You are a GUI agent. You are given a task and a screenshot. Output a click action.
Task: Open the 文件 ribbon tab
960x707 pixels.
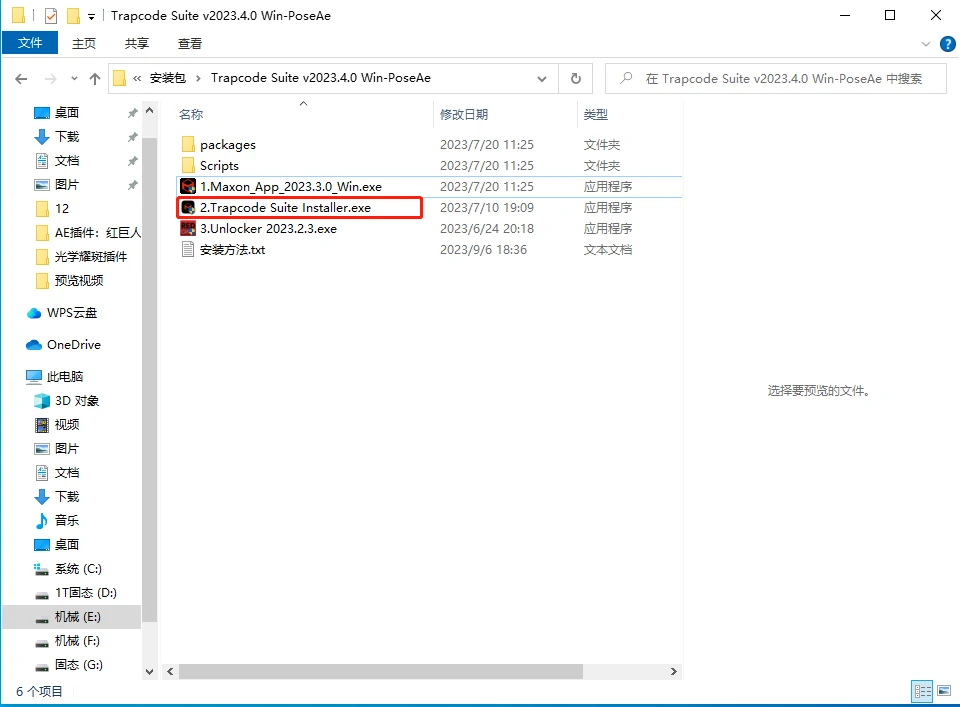point(30,43)
